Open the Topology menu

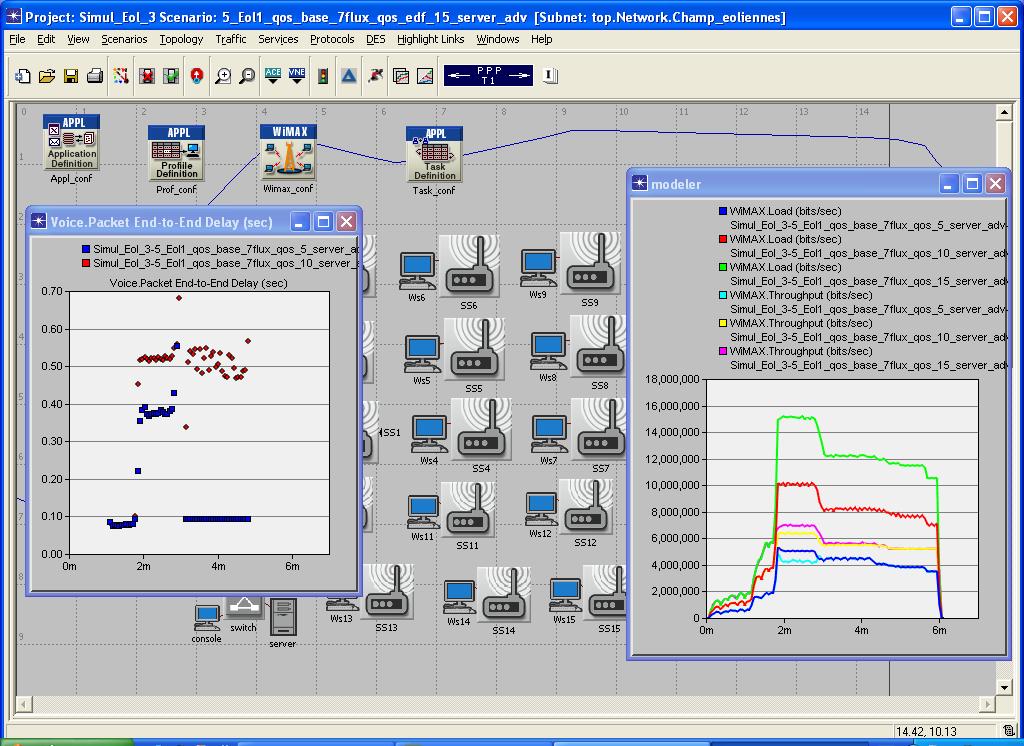(x=182, y=39)
